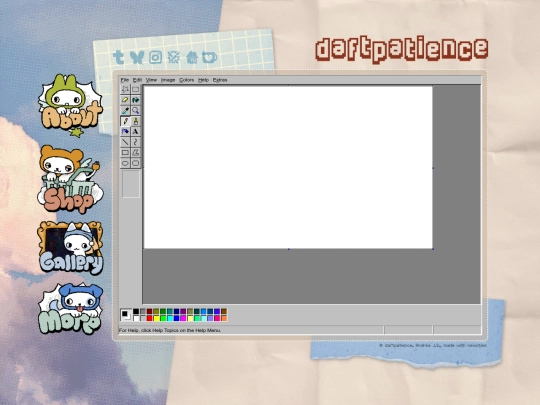Select the Text tool
This screenshot has width=540, height=405.
coord(135,132)
